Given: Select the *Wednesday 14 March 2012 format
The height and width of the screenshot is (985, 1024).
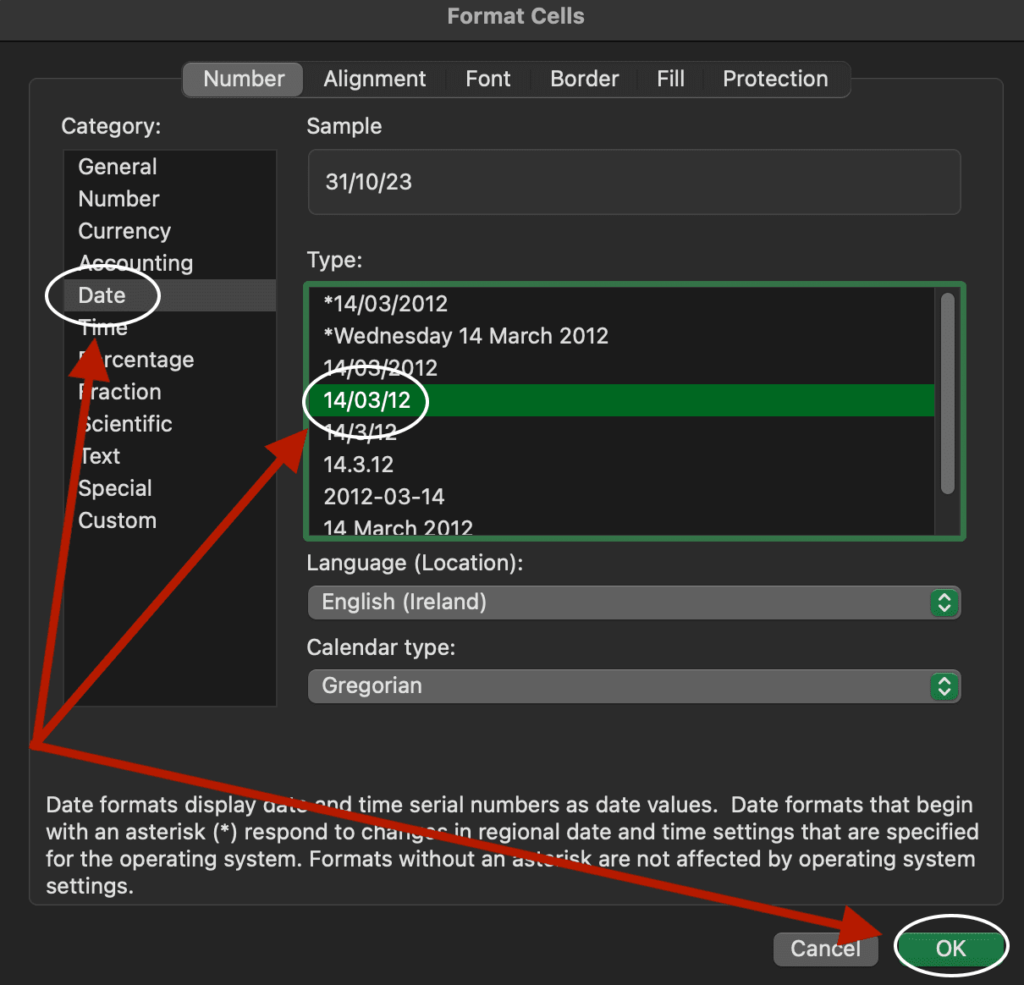Looking at the screenshot, I should 466,336.
